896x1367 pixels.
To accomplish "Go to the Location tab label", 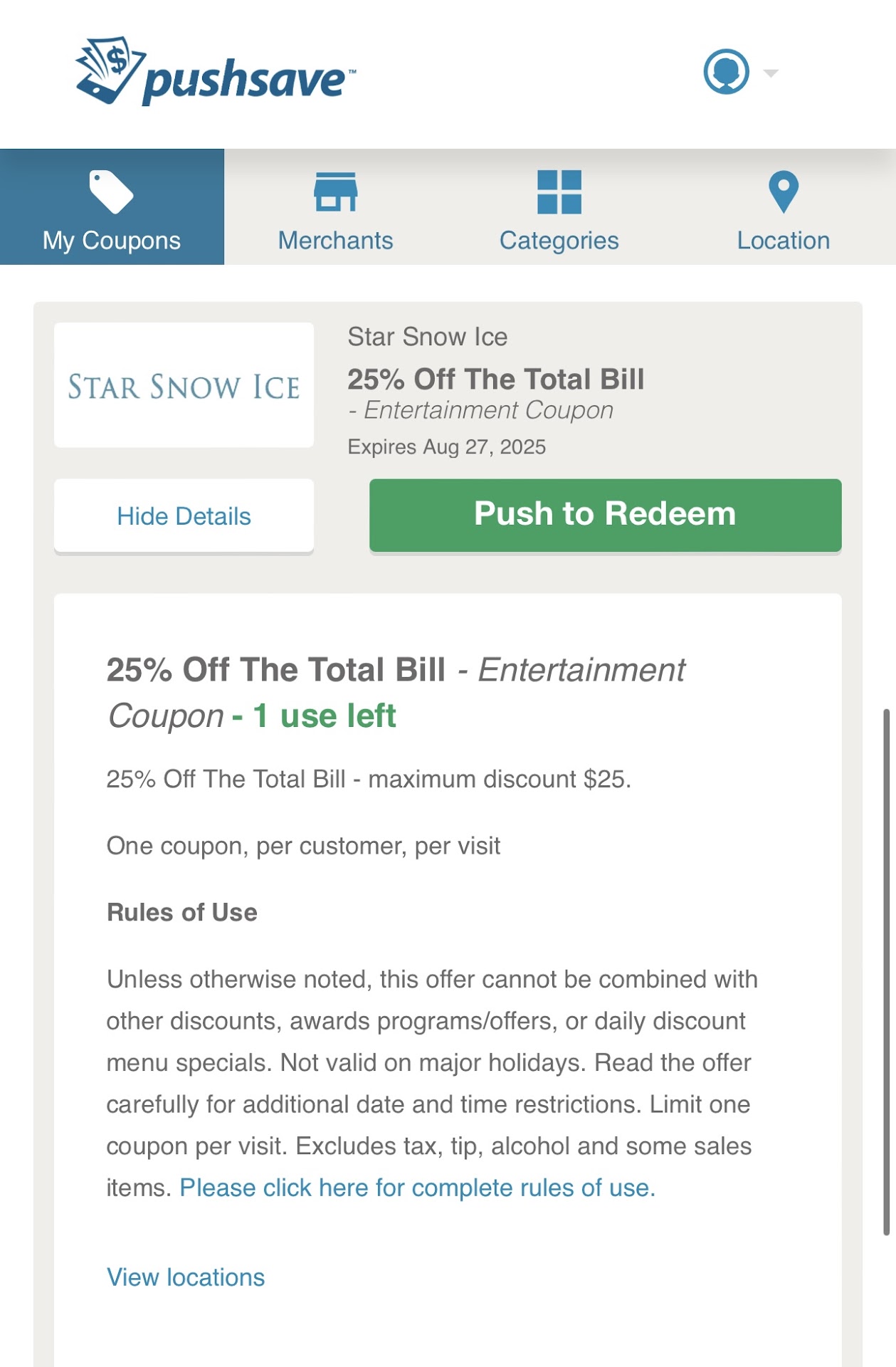I will click(784, 241).
